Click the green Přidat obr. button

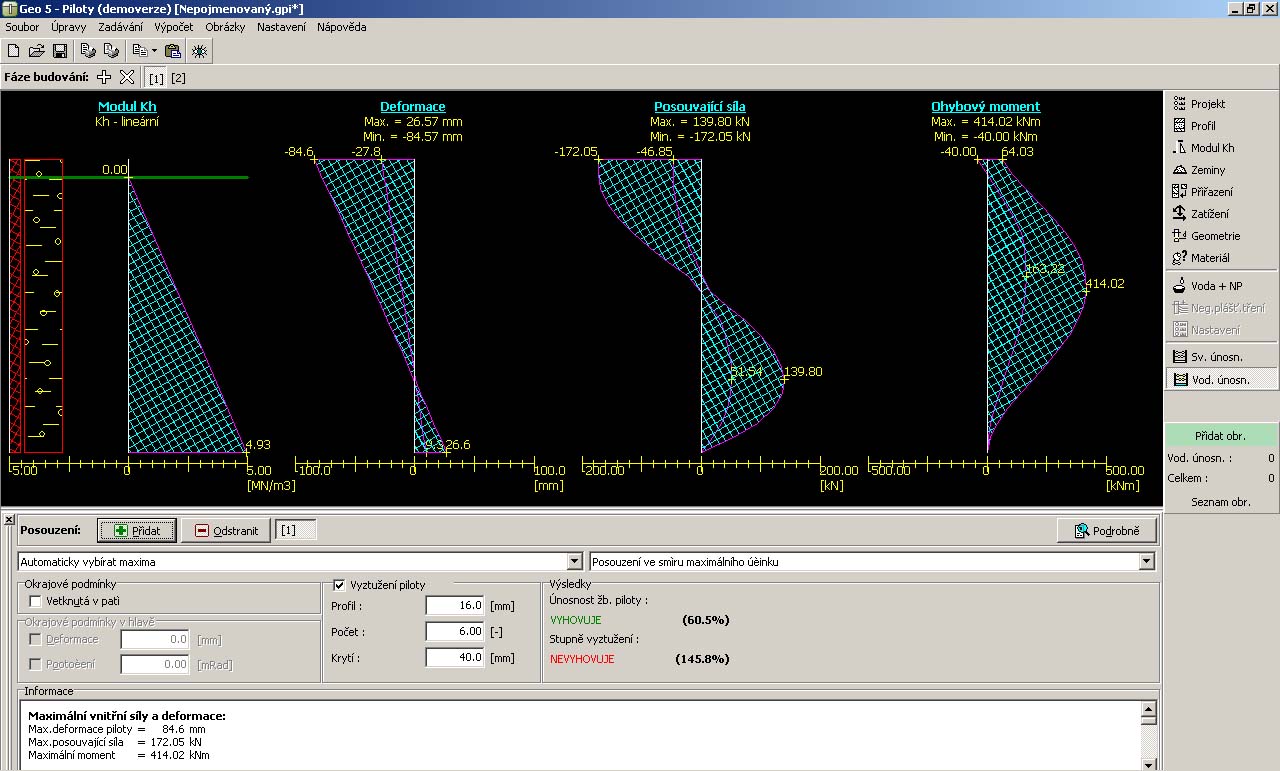pos(1220,436)
